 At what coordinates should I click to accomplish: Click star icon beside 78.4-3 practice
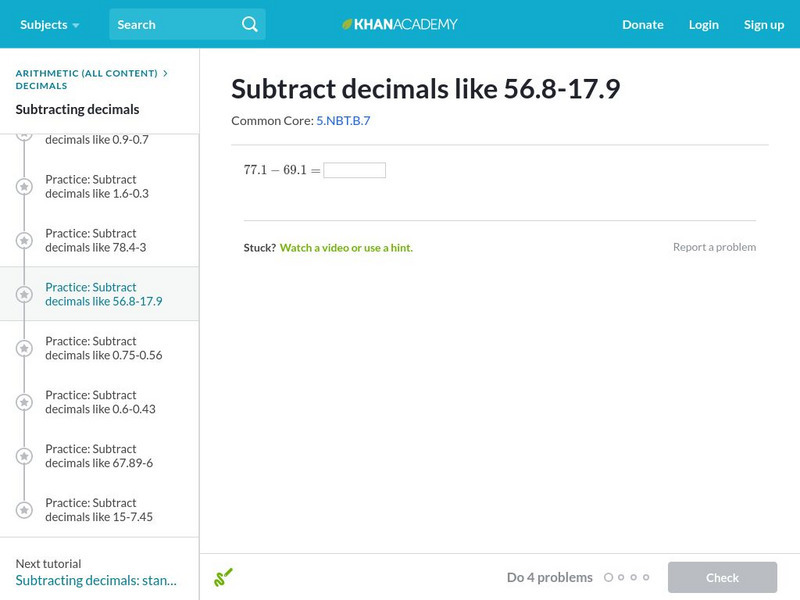(x=24, y=240)
